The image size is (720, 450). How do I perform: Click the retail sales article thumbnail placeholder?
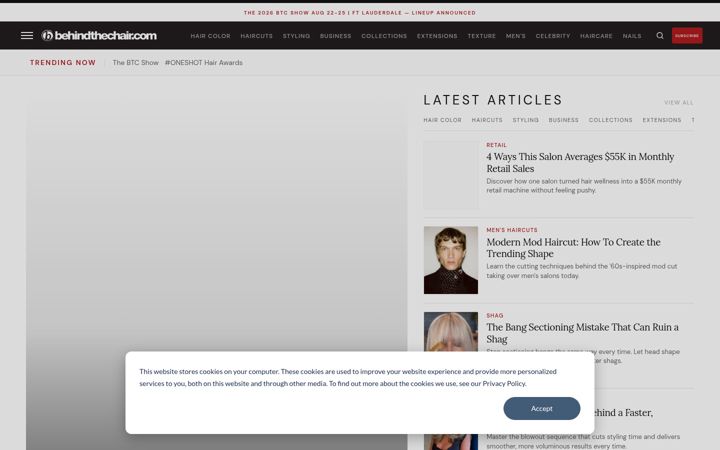450,175
